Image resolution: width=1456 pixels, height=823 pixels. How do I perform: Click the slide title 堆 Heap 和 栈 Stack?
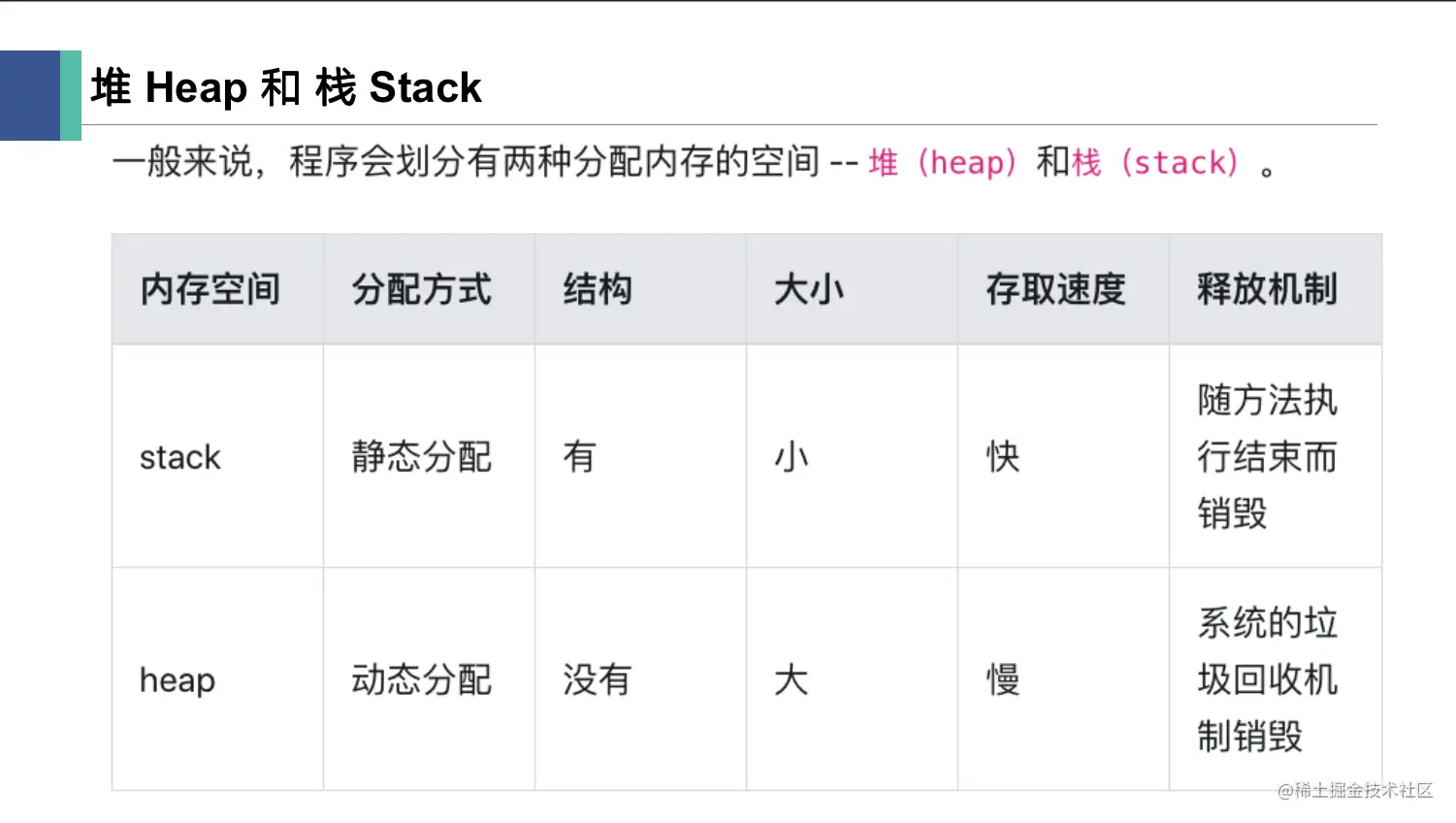pyautogui.click(x=286, y=87)
